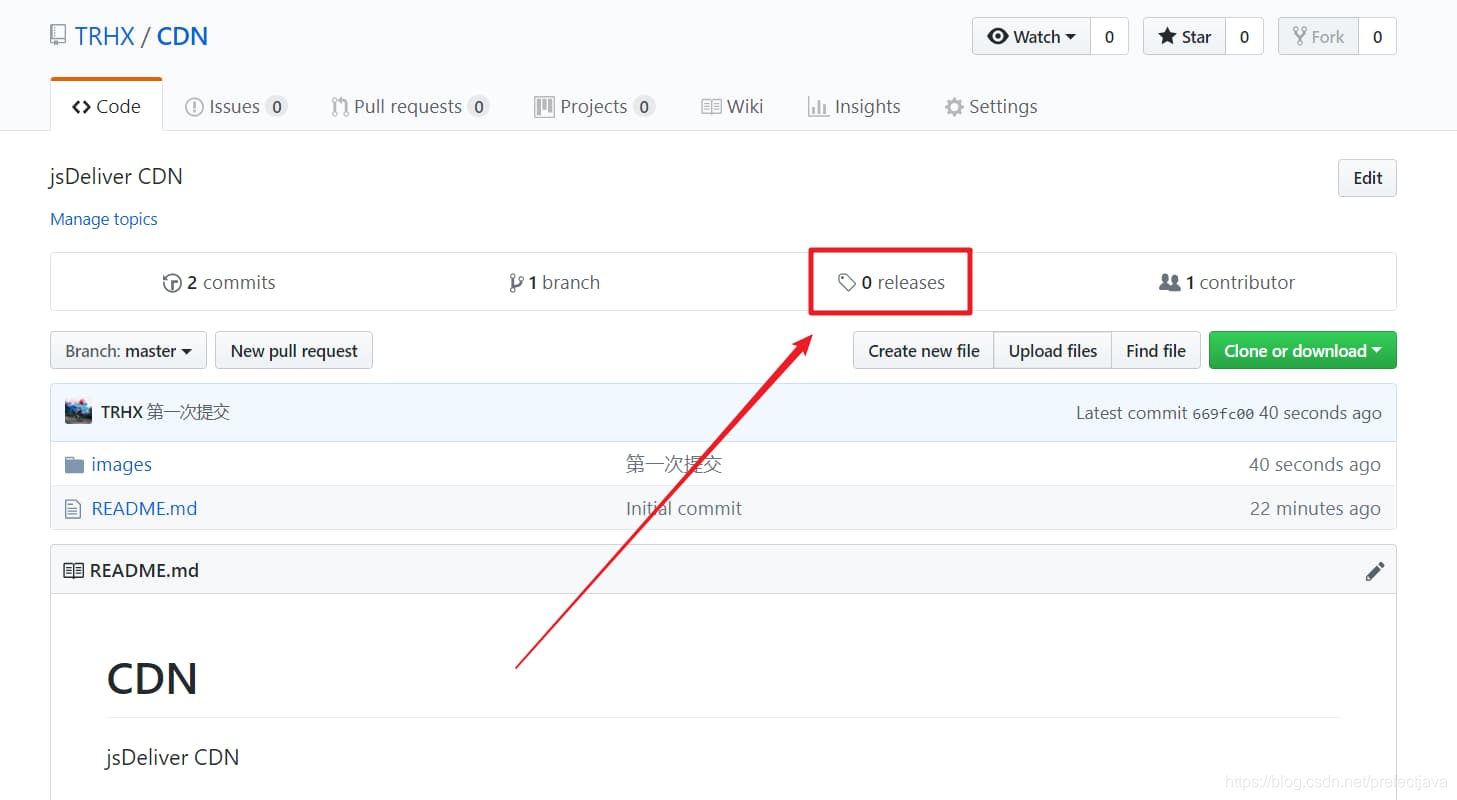Open the TRHX owner profile link
The width and height of the screenshot is (1457, 800).
(x=104, y=36)
